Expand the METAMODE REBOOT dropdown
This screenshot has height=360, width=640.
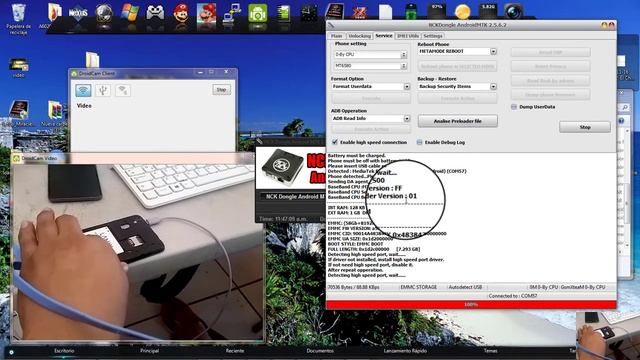[x=493, y=51]
